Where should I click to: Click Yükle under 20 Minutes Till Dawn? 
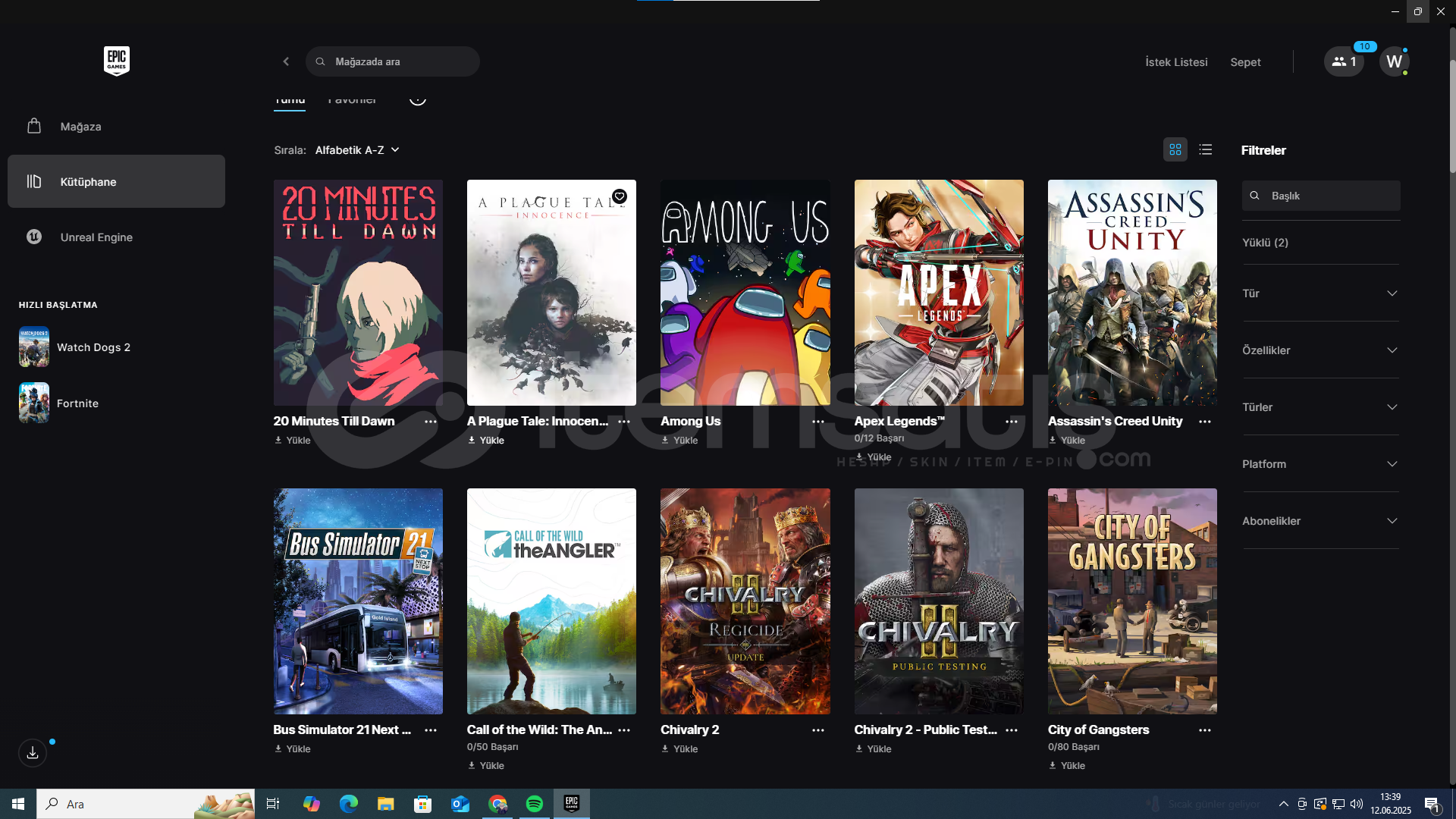click(293, 441)
